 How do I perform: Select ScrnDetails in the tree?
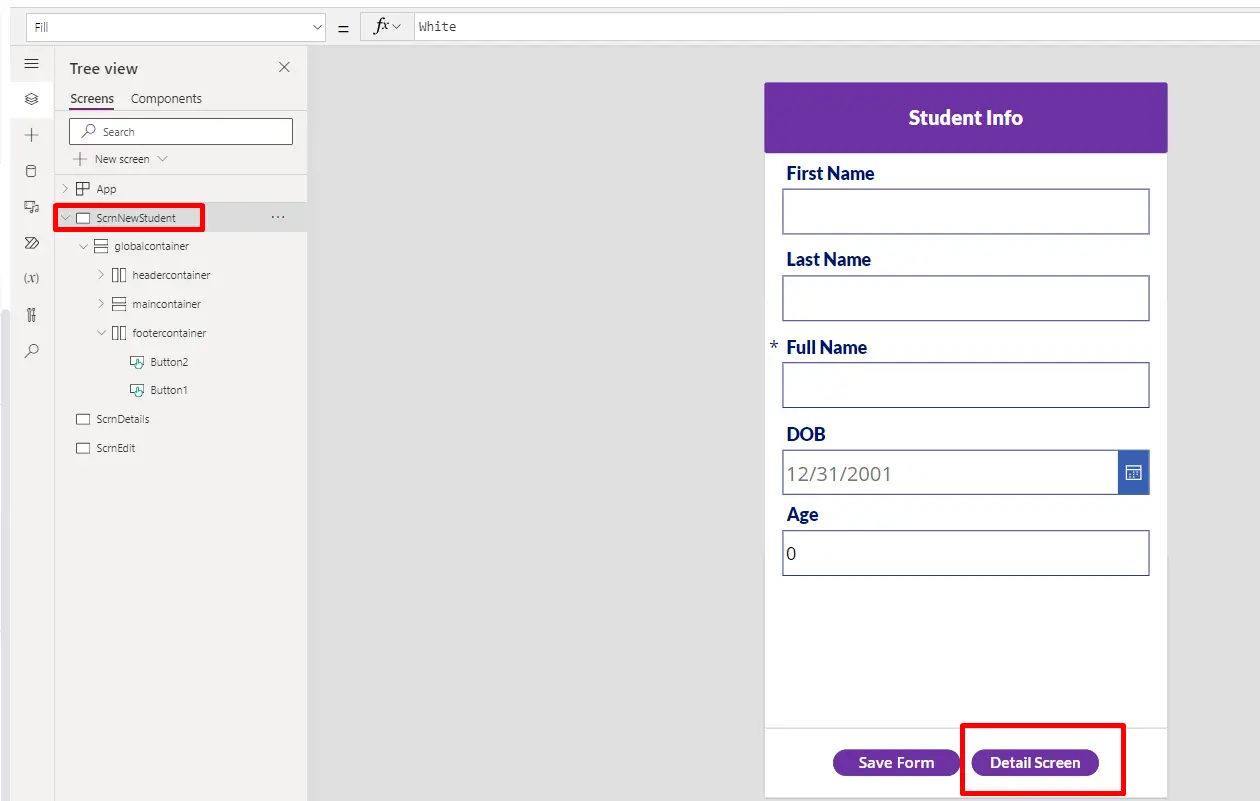pos(123,419)
